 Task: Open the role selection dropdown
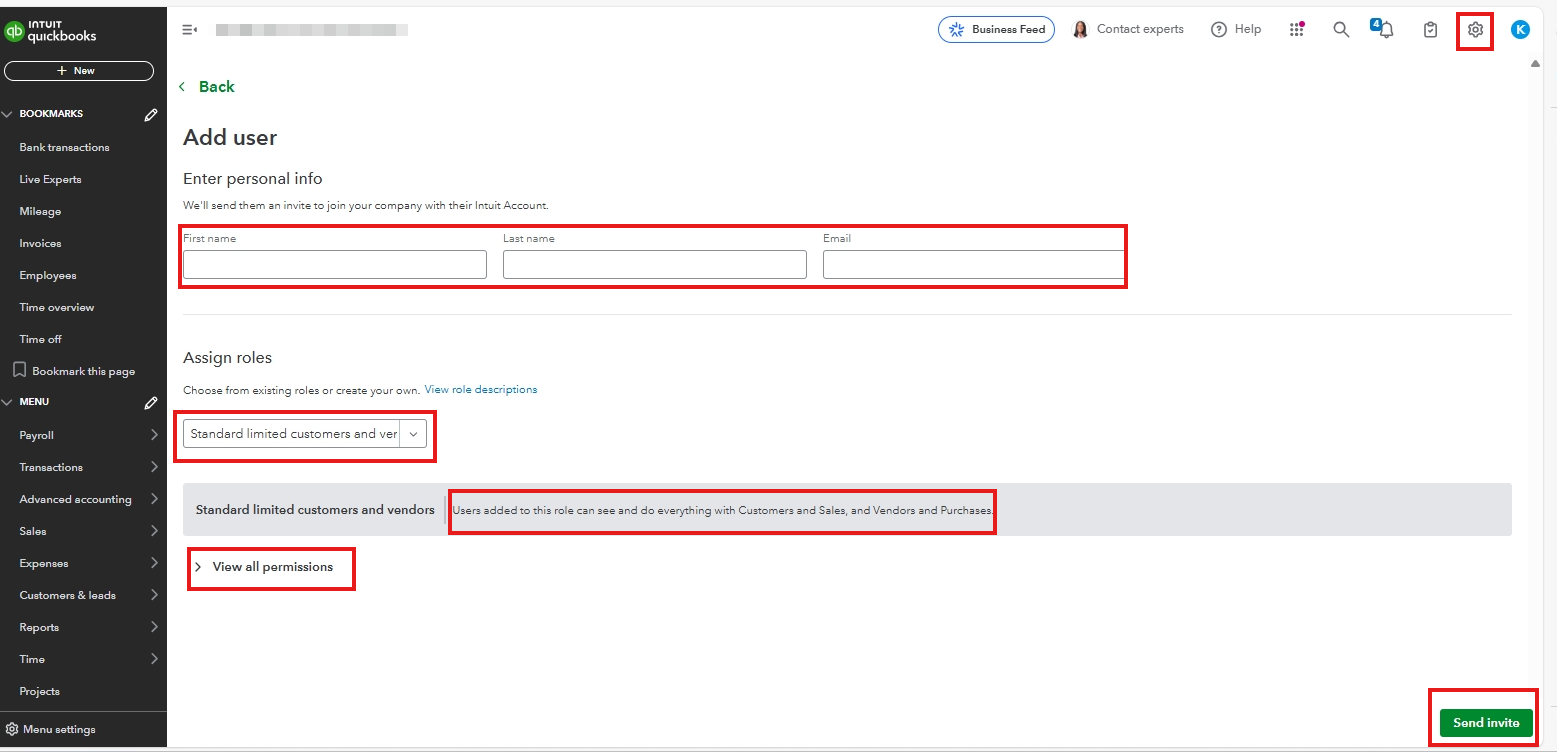click(x=304, y=434)
